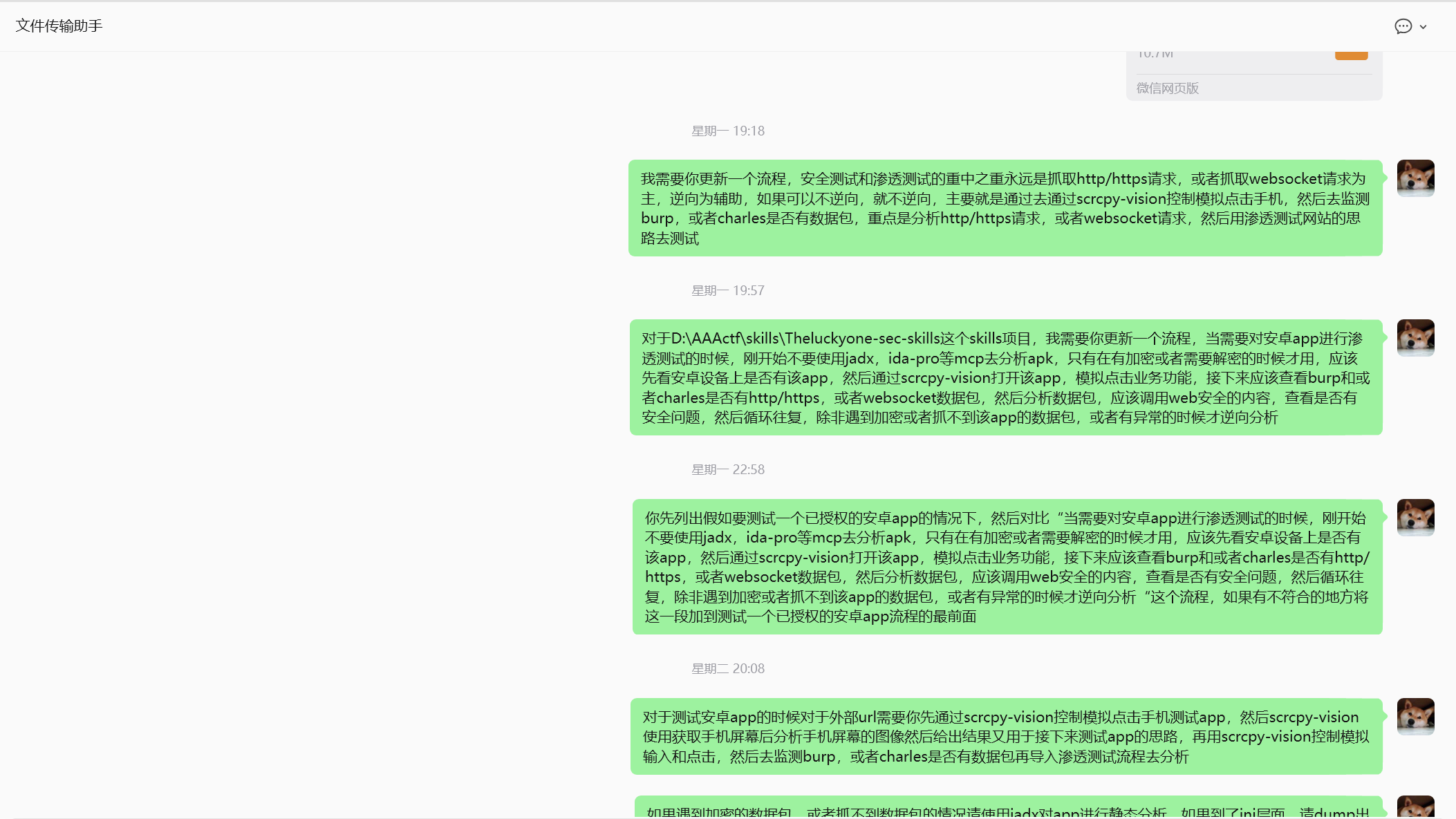Select the message starting 你先列出假如要测试
Screen dimensions: 1456x819
(x=1007, y=567)
